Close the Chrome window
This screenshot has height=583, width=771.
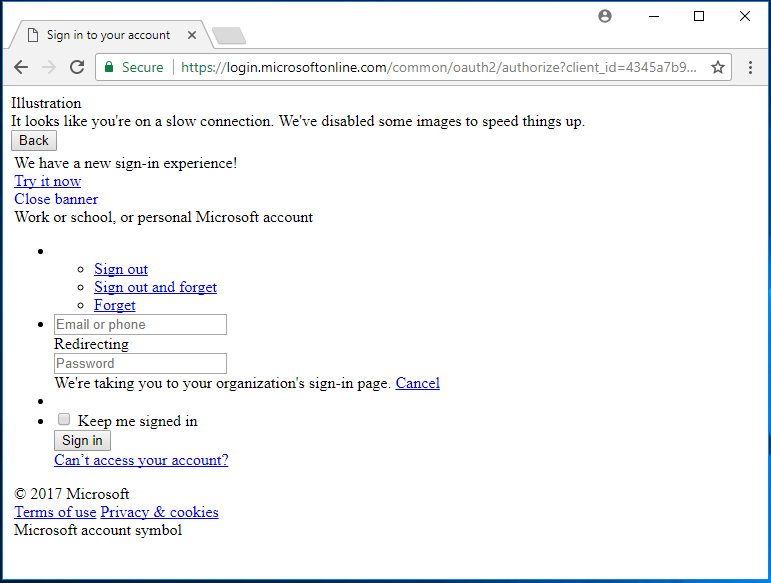tap(745, 16)
